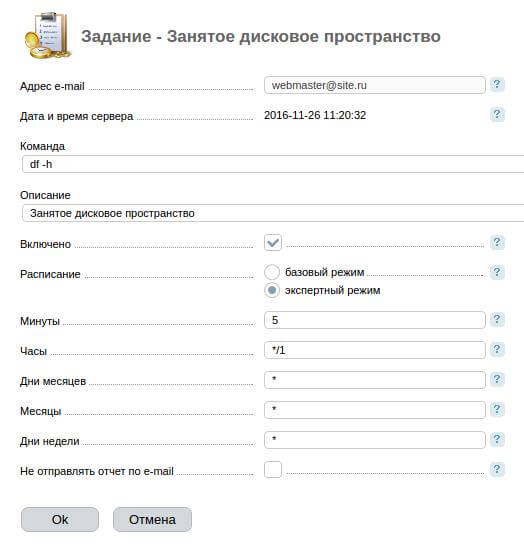The height and width of the screenshot is (550, 524).
Task: Show help hint for the Включено checkbox
Action: coord(497,243)
